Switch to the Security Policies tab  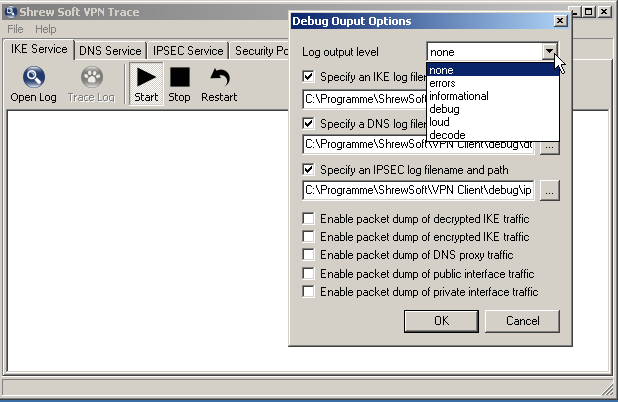click(260, 51)
